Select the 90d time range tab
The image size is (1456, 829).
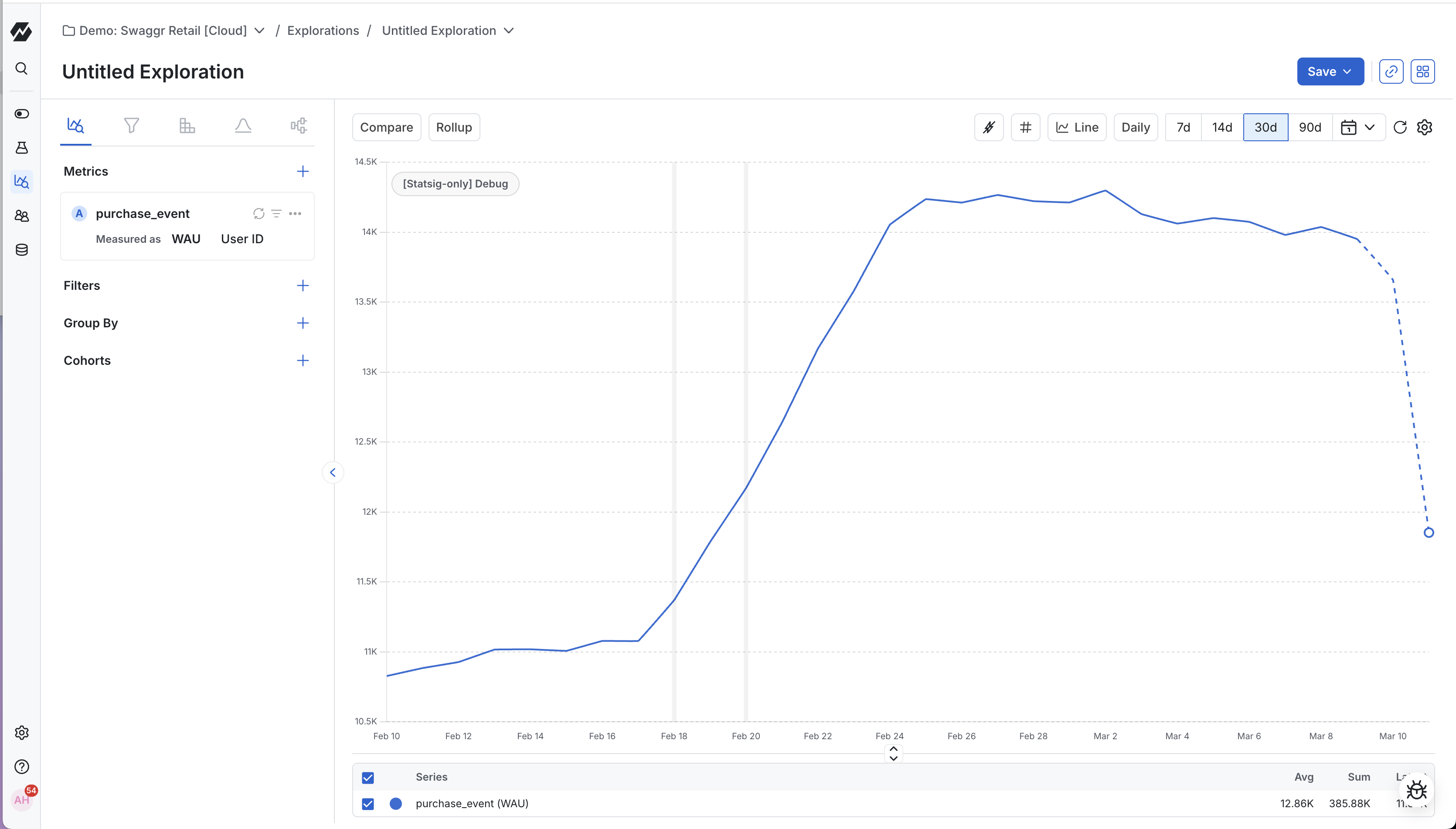click(x=1310, y=128)
